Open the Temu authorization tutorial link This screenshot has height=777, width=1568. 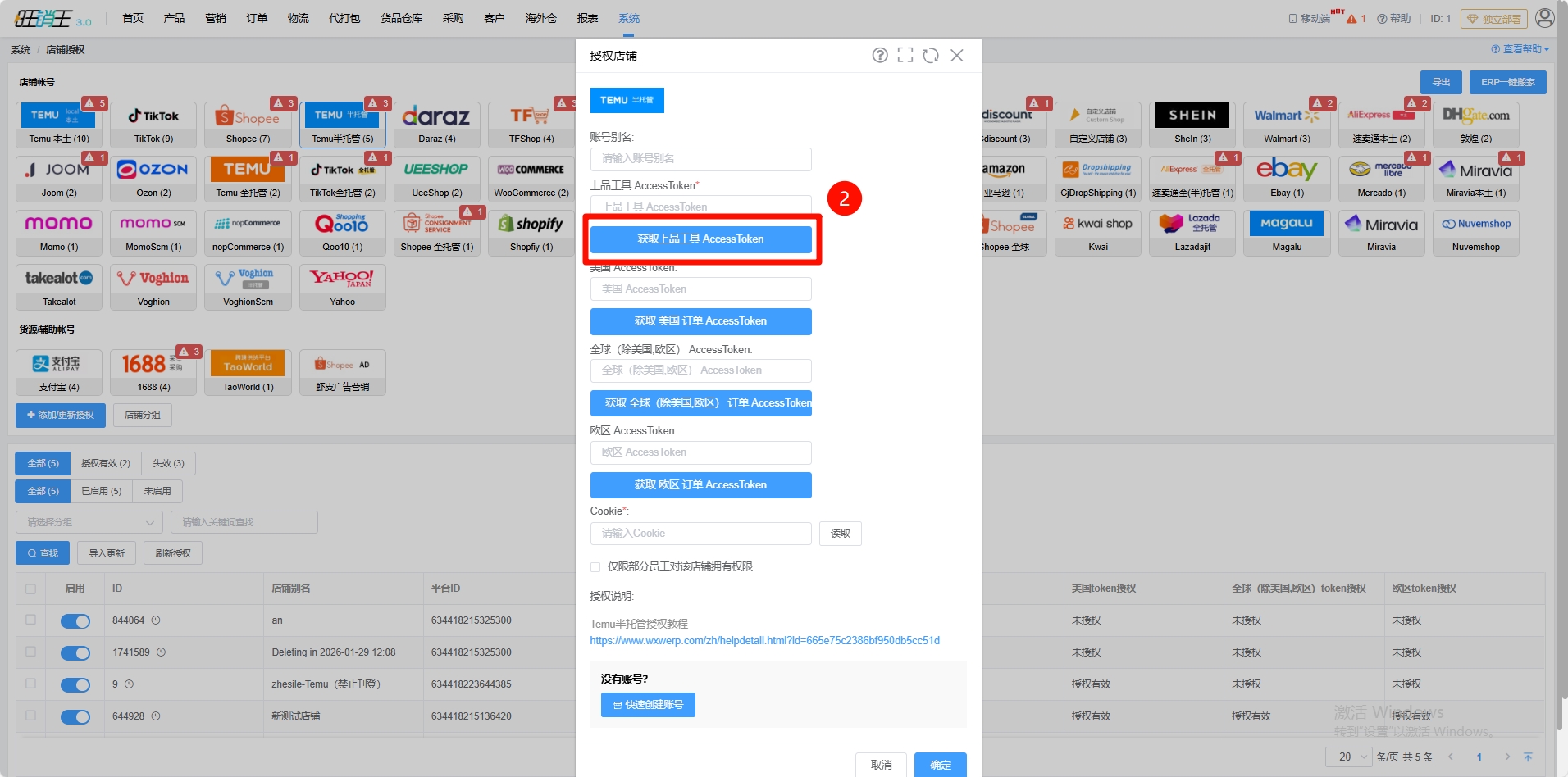click(x=764, y=641)
